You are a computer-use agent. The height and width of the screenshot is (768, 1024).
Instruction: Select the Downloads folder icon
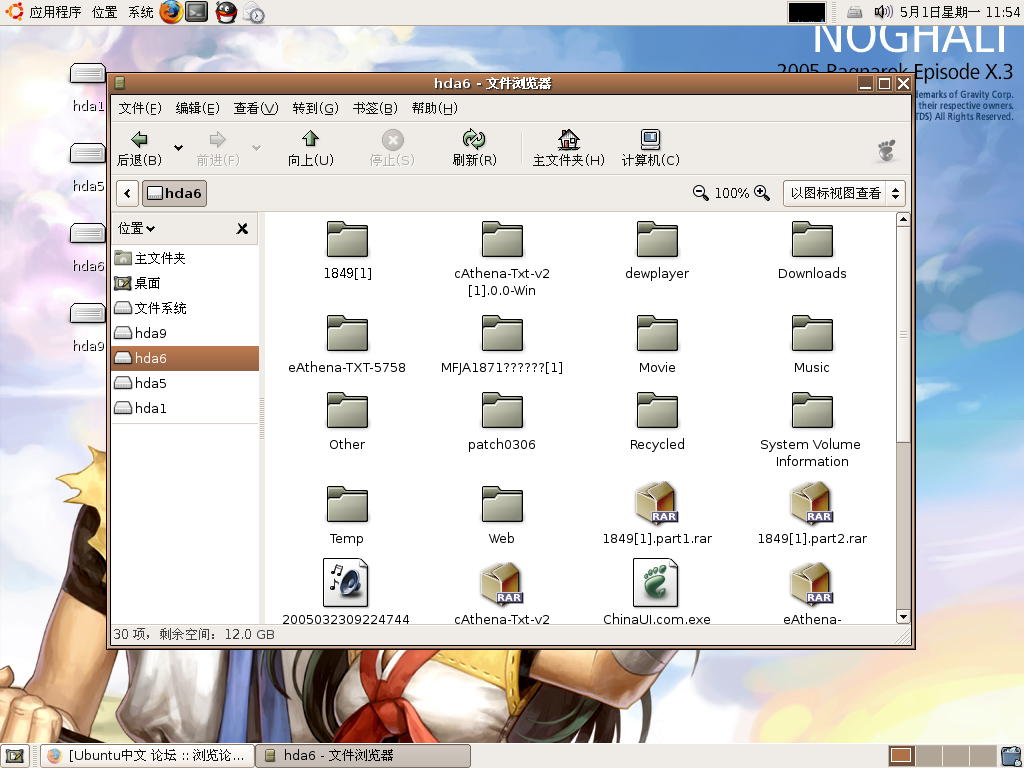(x=812, y=240)
